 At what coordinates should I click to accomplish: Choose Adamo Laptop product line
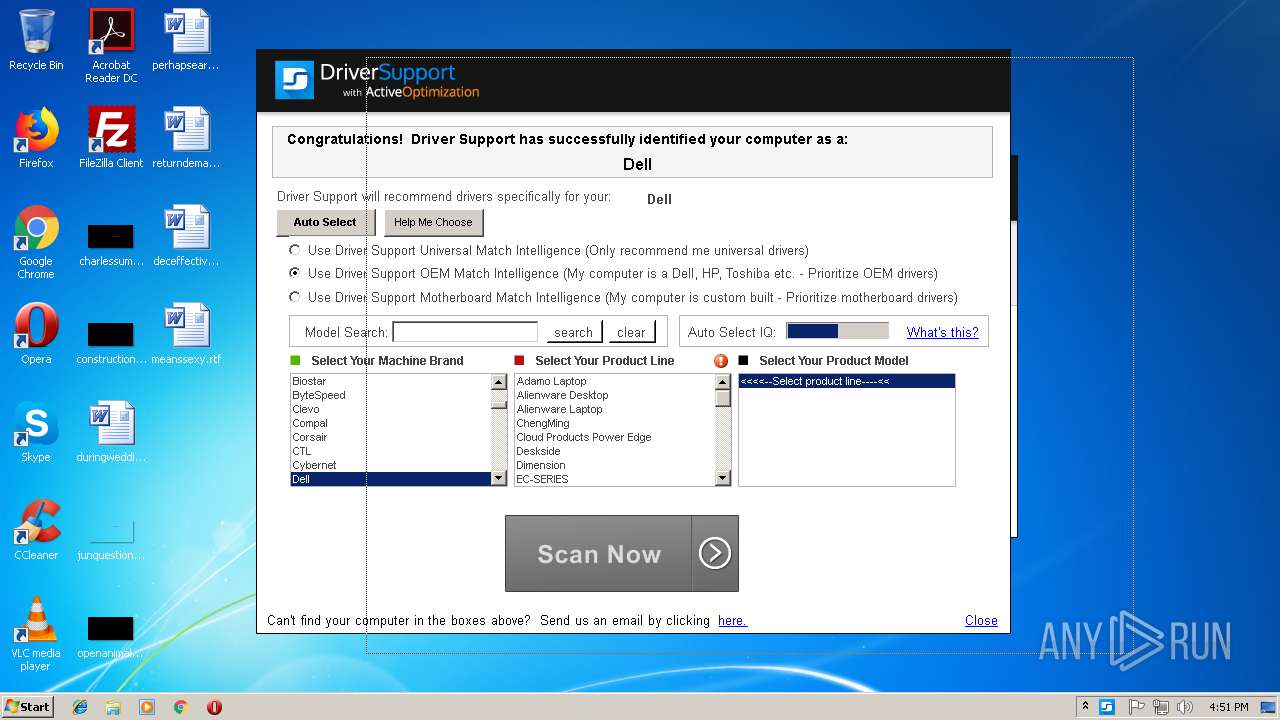tap(615, 381)
